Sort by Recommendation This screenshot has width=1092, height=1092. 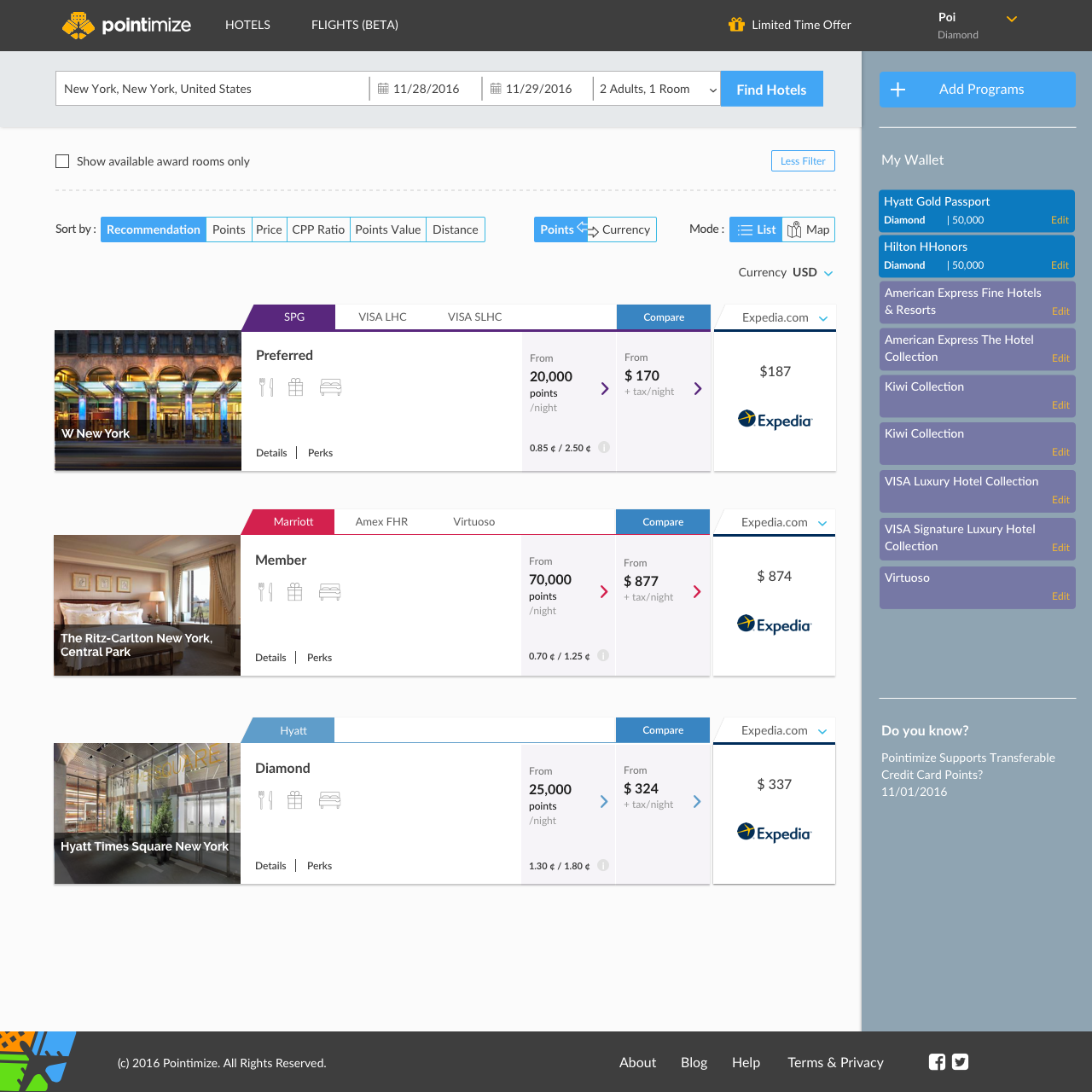(154, 229)
